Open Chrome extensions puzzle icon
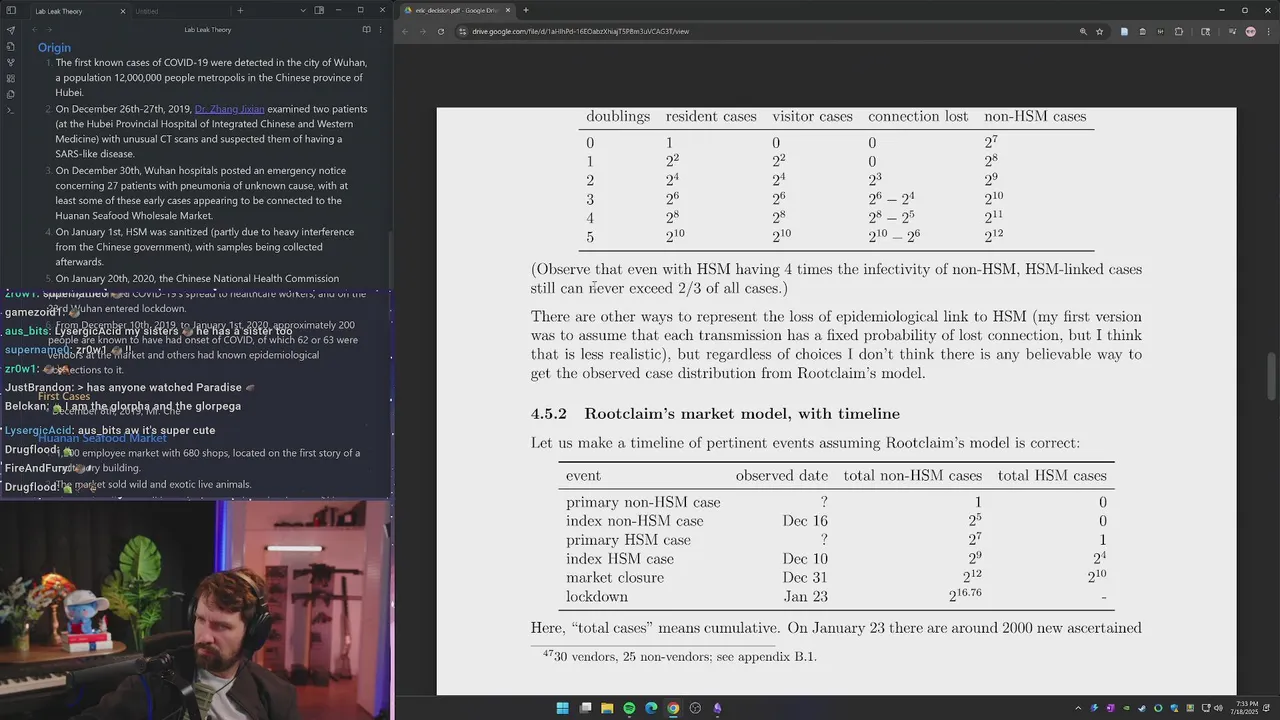The width and height of the screenshot is (1280, 720). [x=1179, y=31]
